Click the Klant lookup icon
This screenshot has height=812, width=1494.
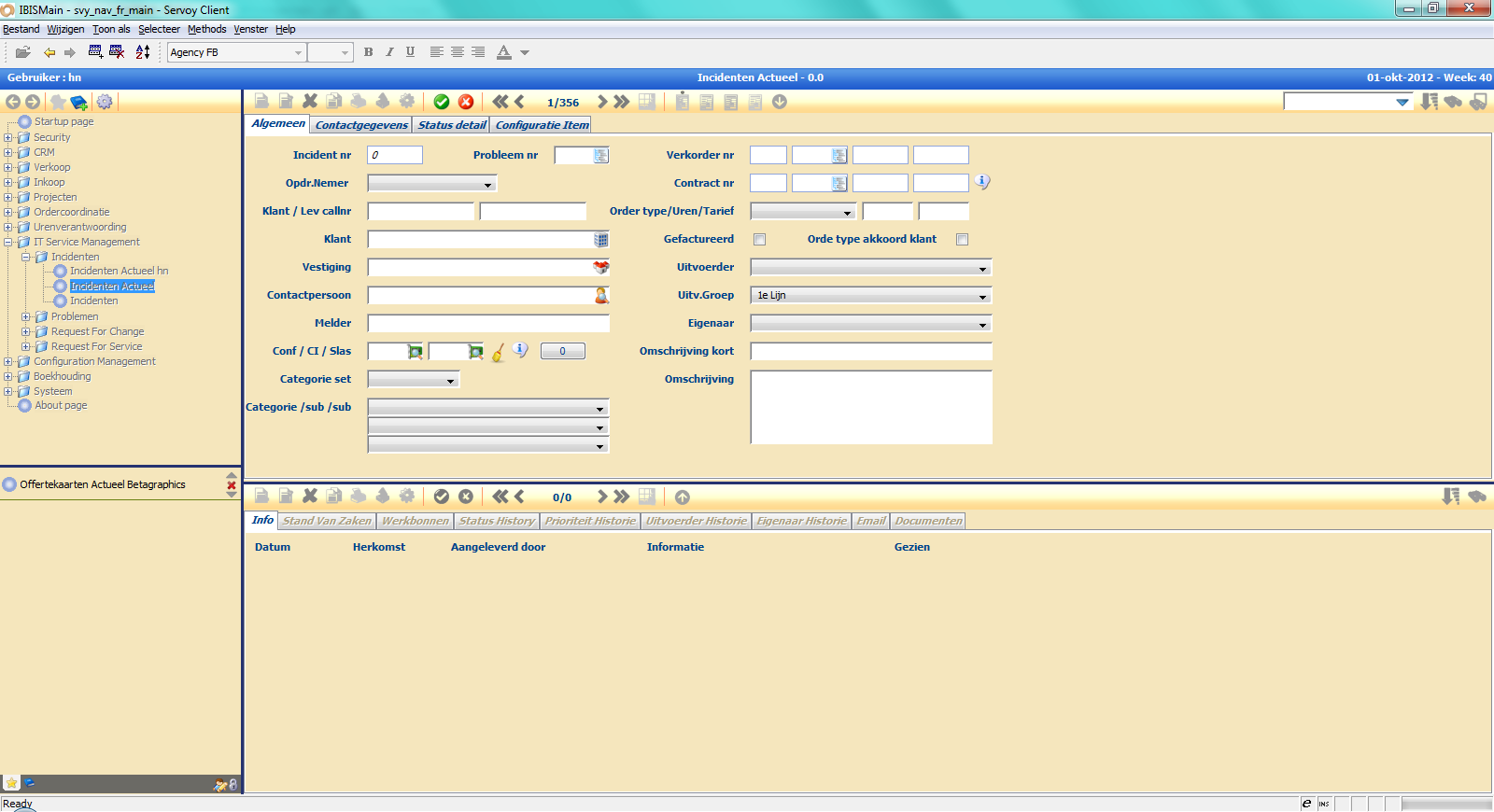tap(601, 240)
